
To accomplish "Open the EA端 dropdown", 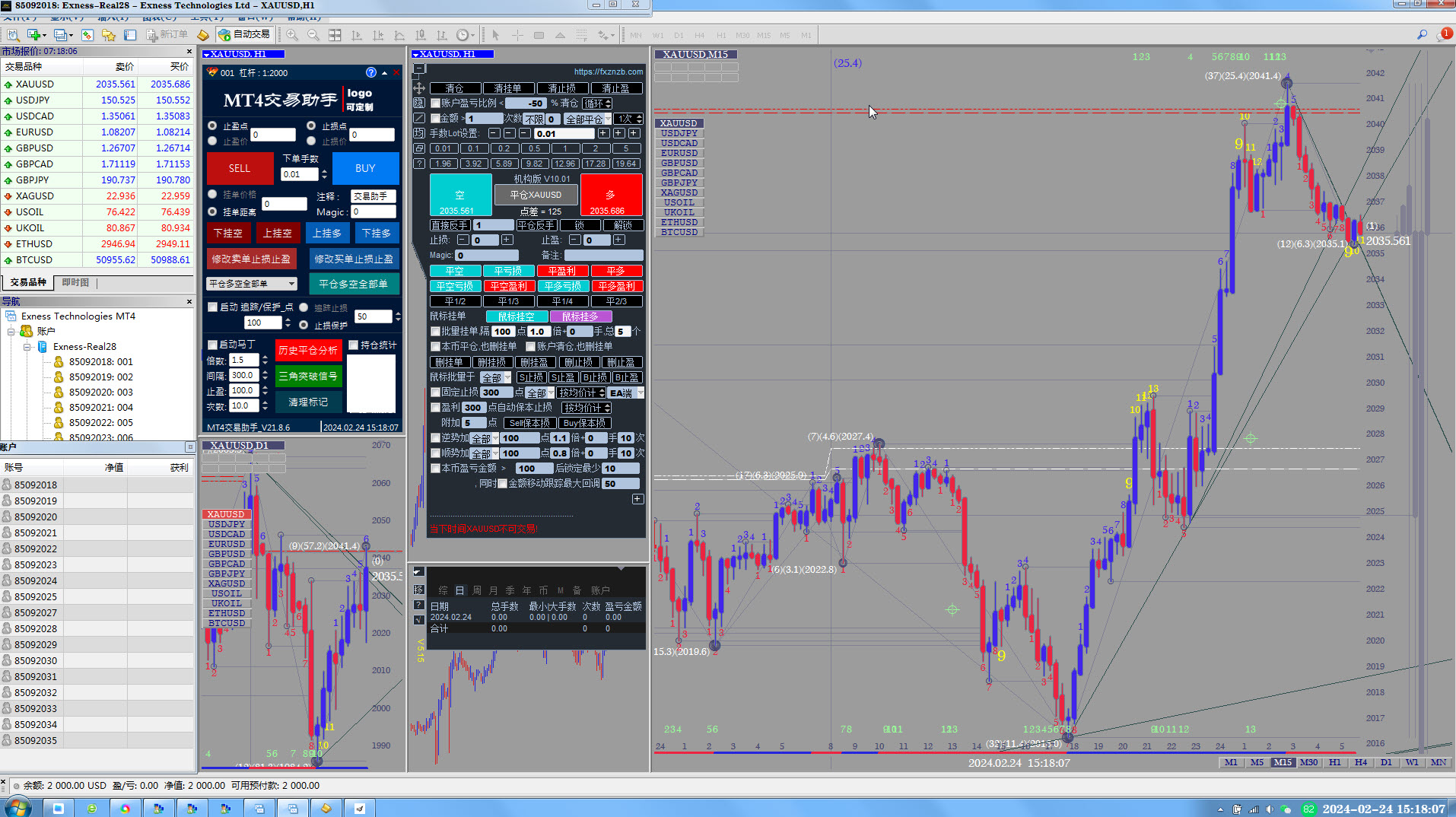I will point(626,393).
